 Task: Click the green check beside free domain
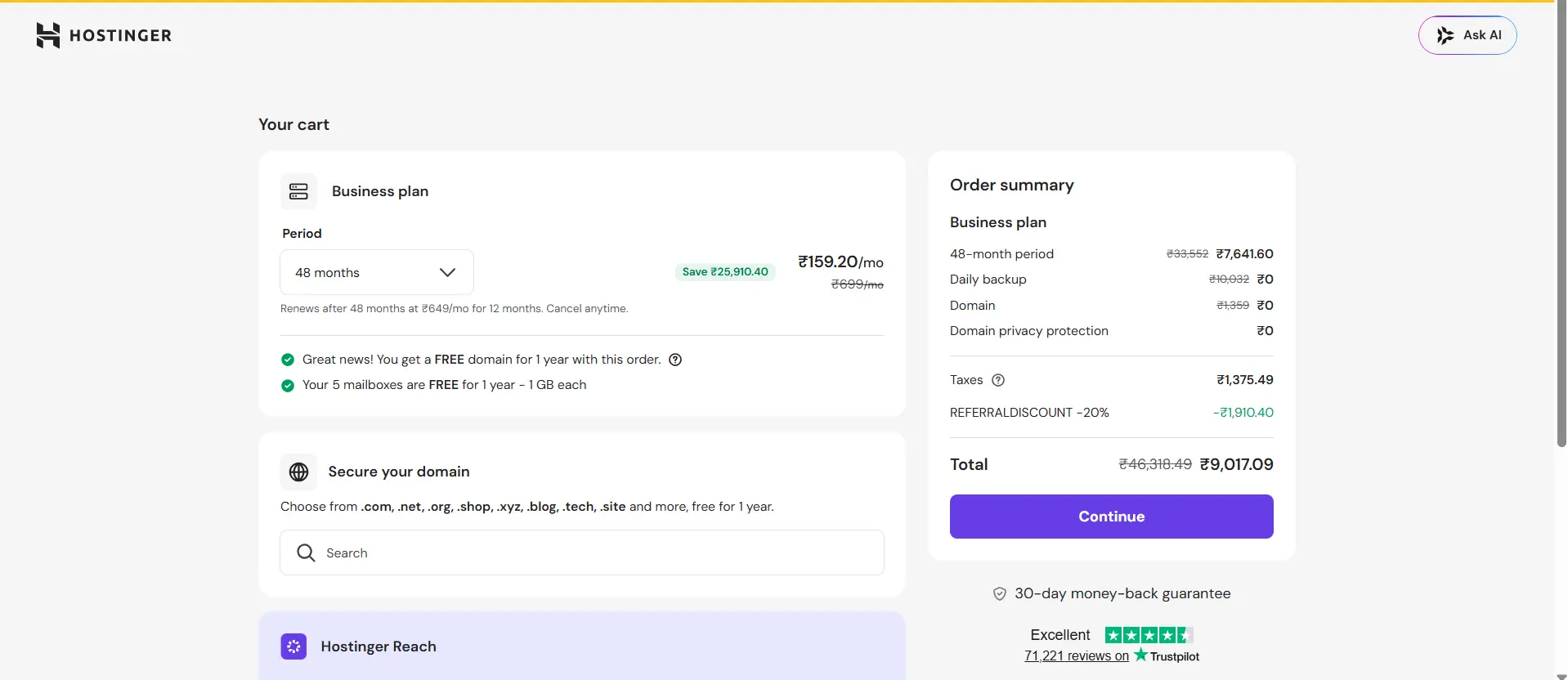pyautogui.click(x=288, y=360)
